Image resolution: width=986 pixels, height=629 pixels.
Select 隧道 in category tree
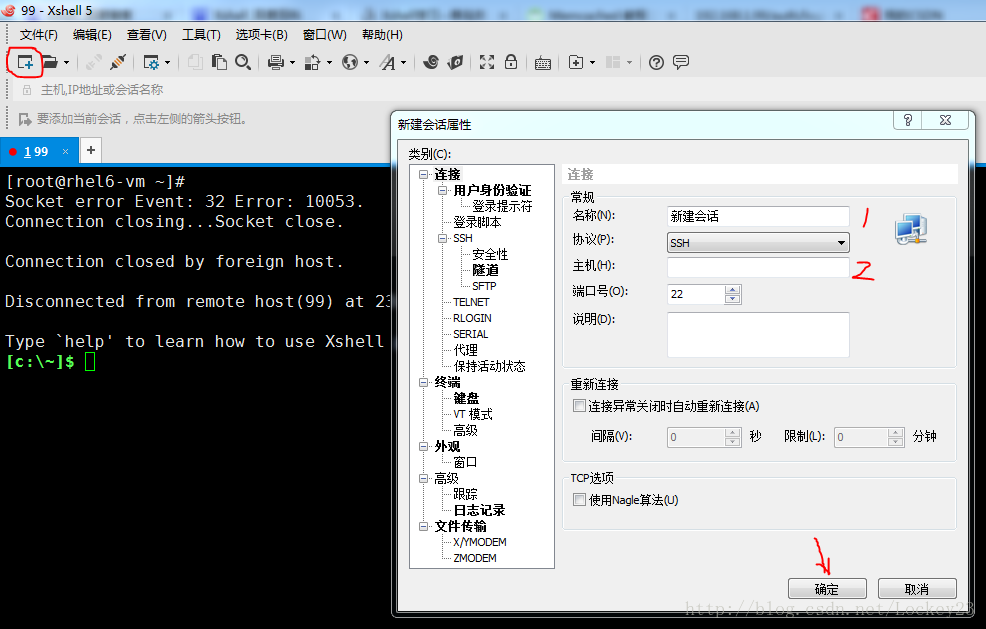tap(485, 270)
